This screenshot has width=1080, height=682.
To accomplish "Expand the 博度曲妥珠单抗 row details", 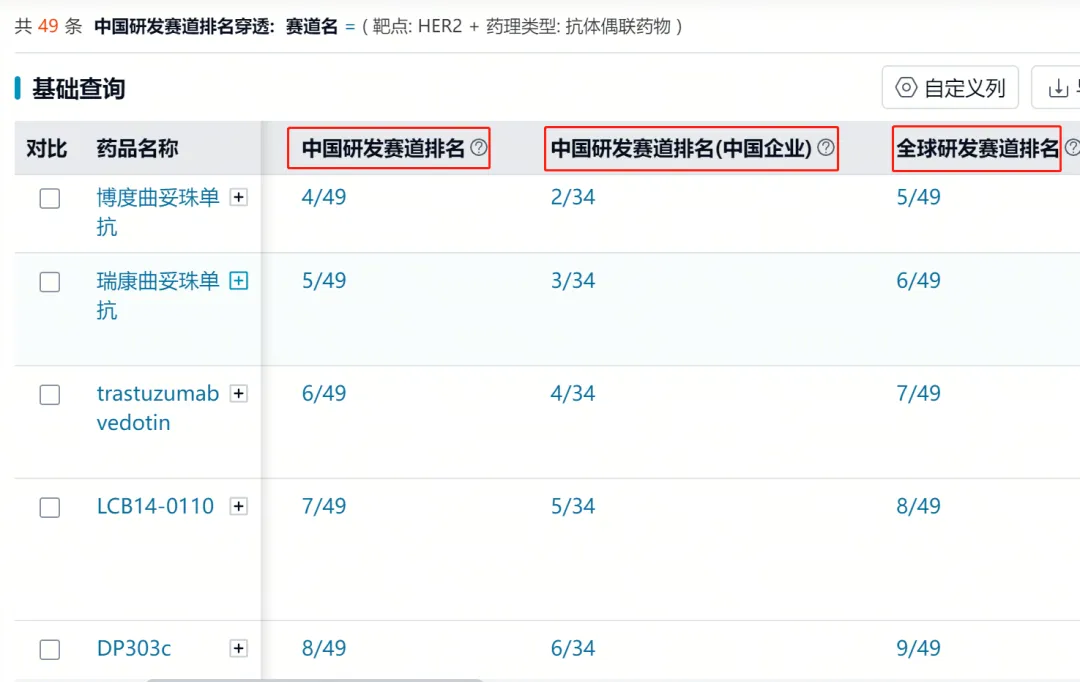I will point(239,198).
